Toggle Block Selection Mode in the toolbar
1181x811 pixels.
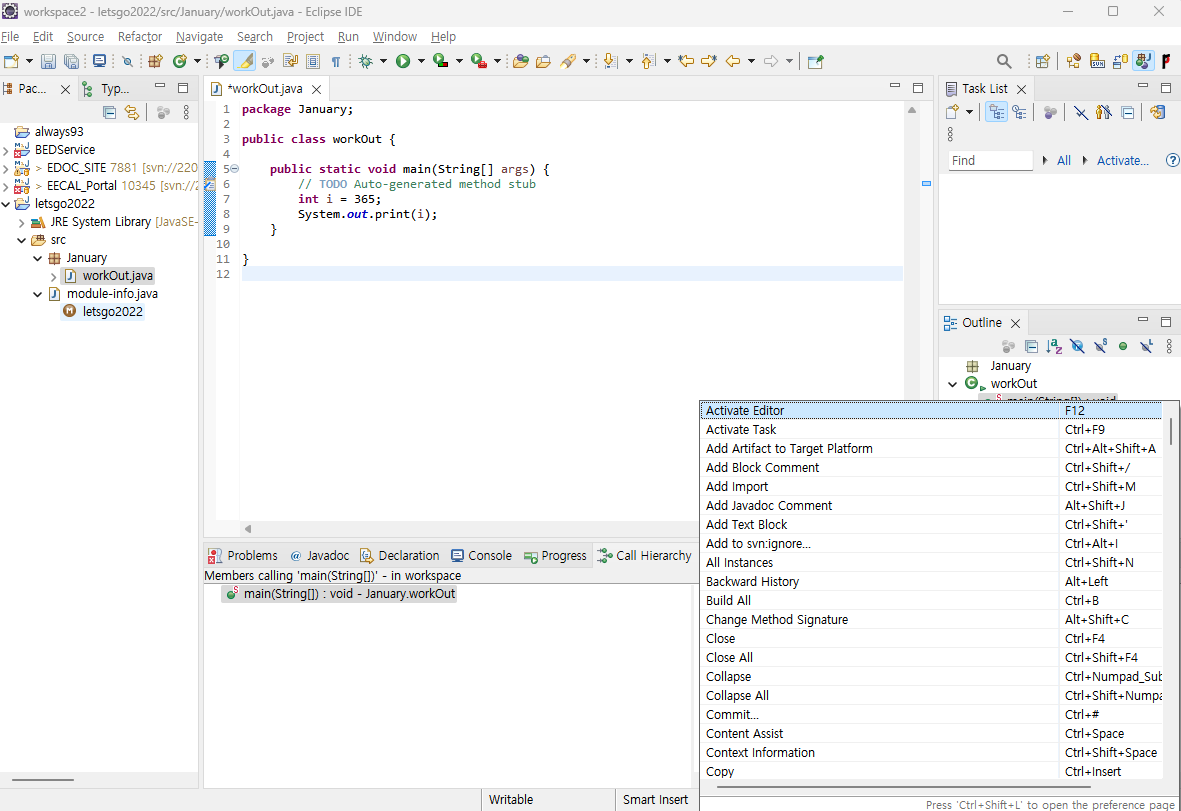click(313, 62)
